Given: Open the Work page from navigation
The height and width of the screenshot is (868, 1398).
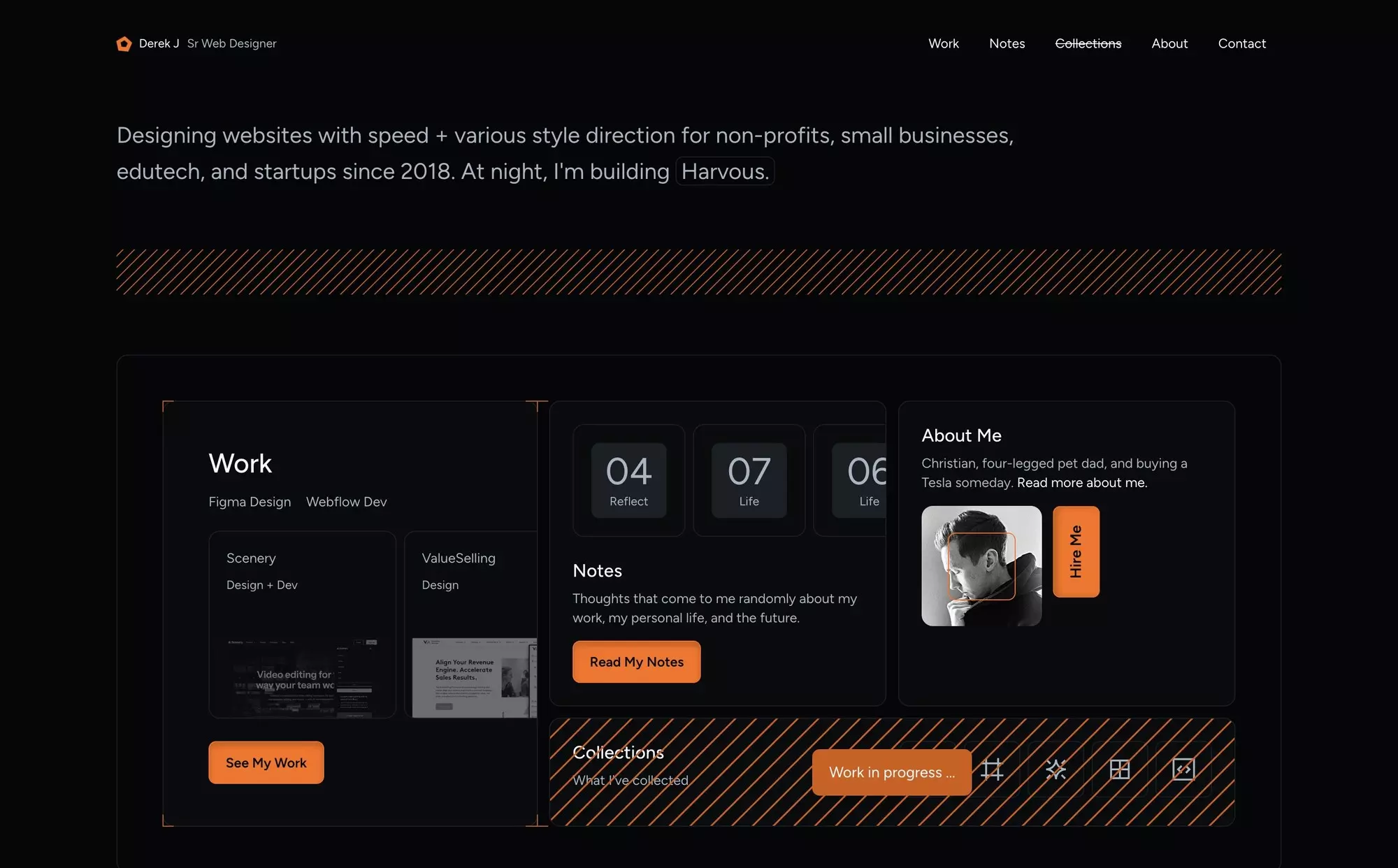Looking at the screenshot, I should coord(943,43).
